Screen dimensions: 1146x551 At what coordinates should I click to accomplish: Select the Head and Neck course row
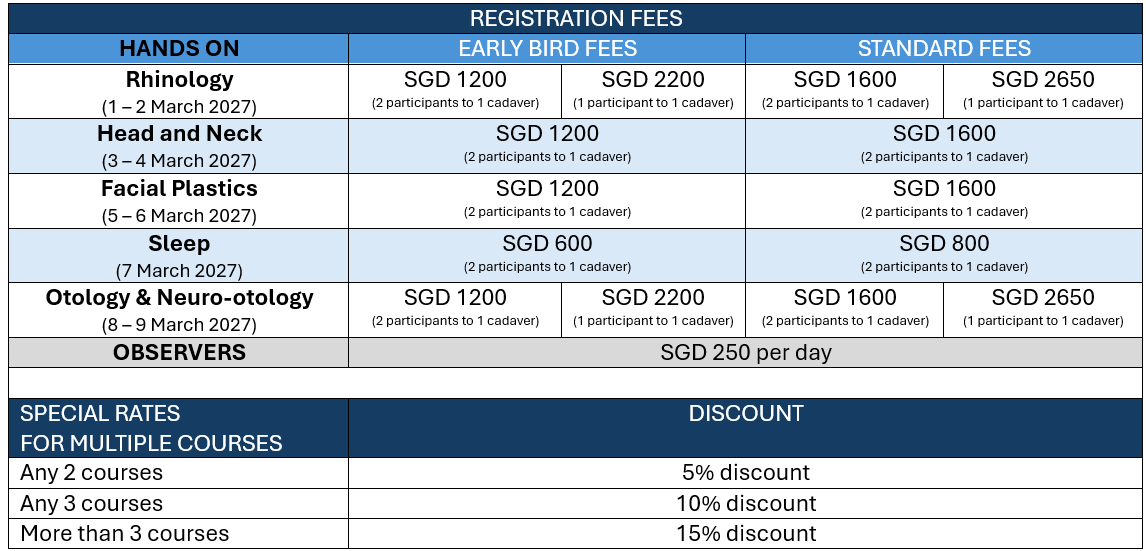[x=576, y=145]
